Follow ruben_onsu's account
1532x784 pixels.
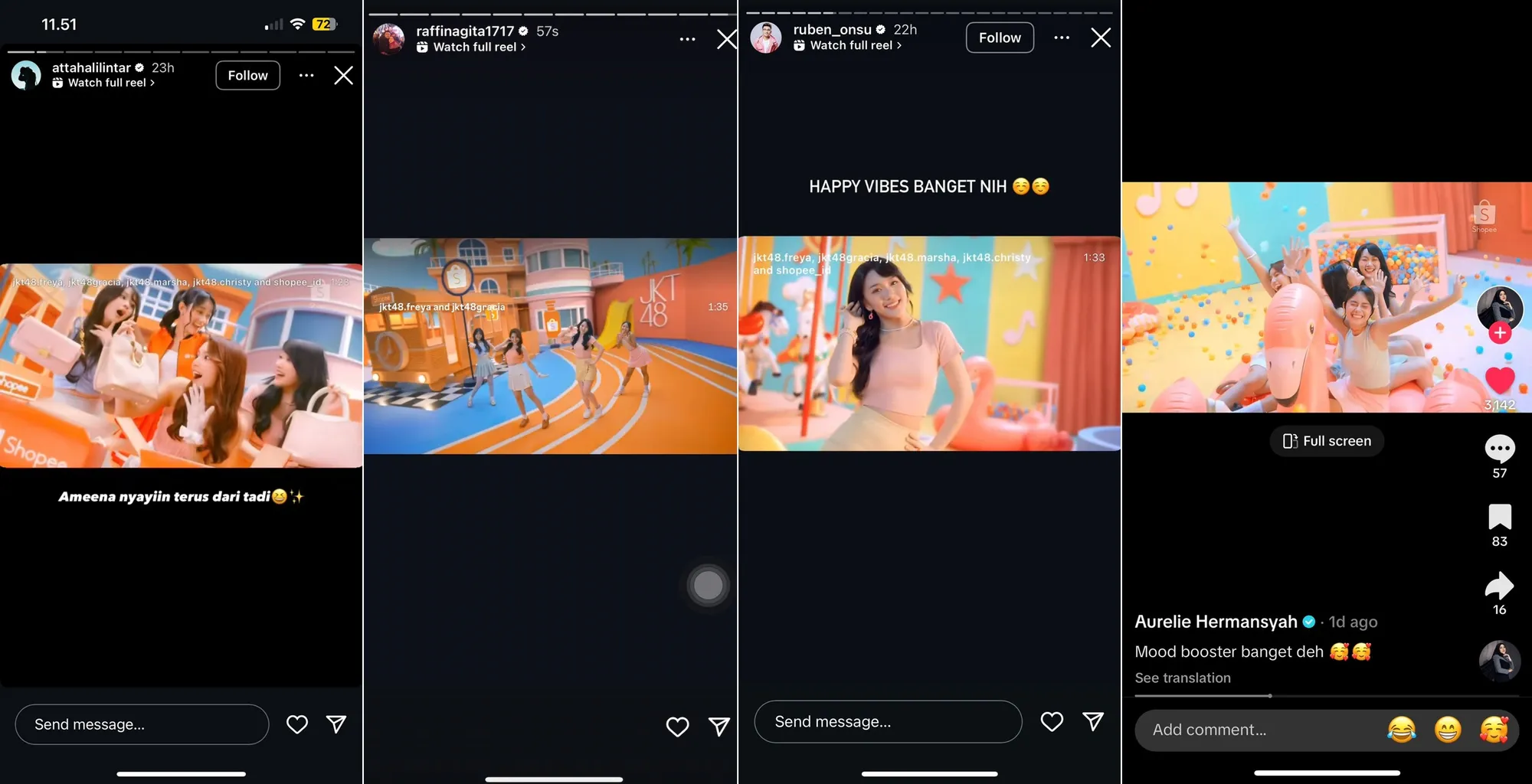point(1000,38)
